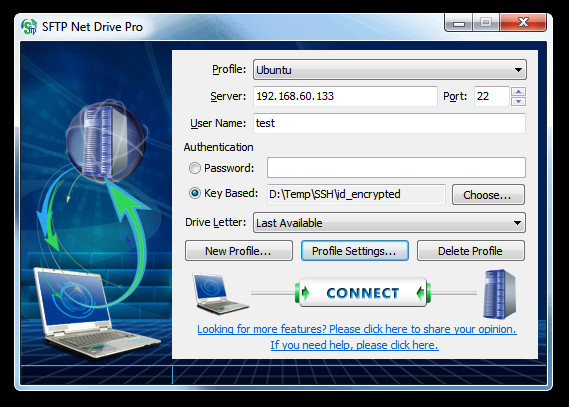Click the New Profile button
Image resolution: width=569 pixels, height=407 pixels.
coord(238,251)
